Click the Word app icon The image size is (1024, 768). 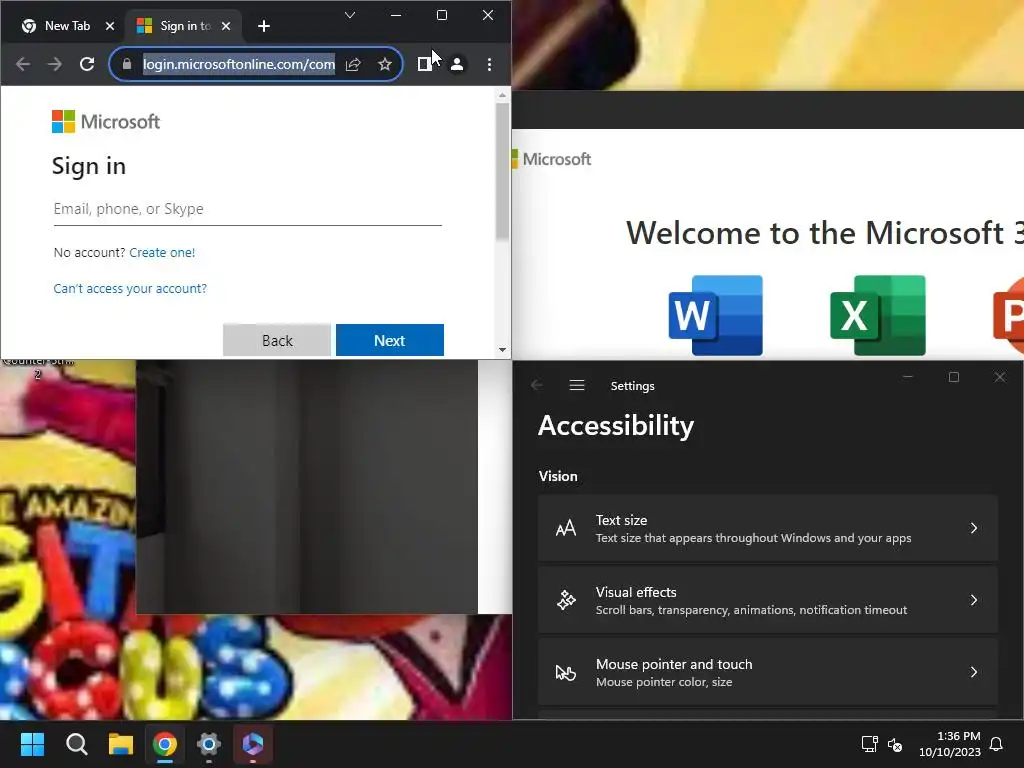click(x=716, y=315)
